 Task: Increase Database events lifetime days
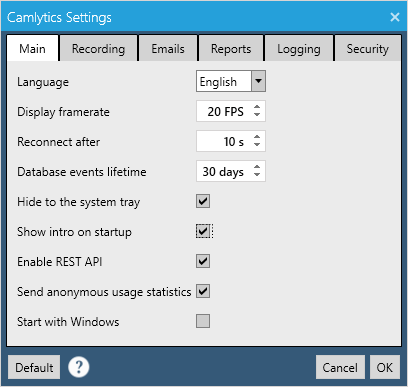(x=257, y=167)
